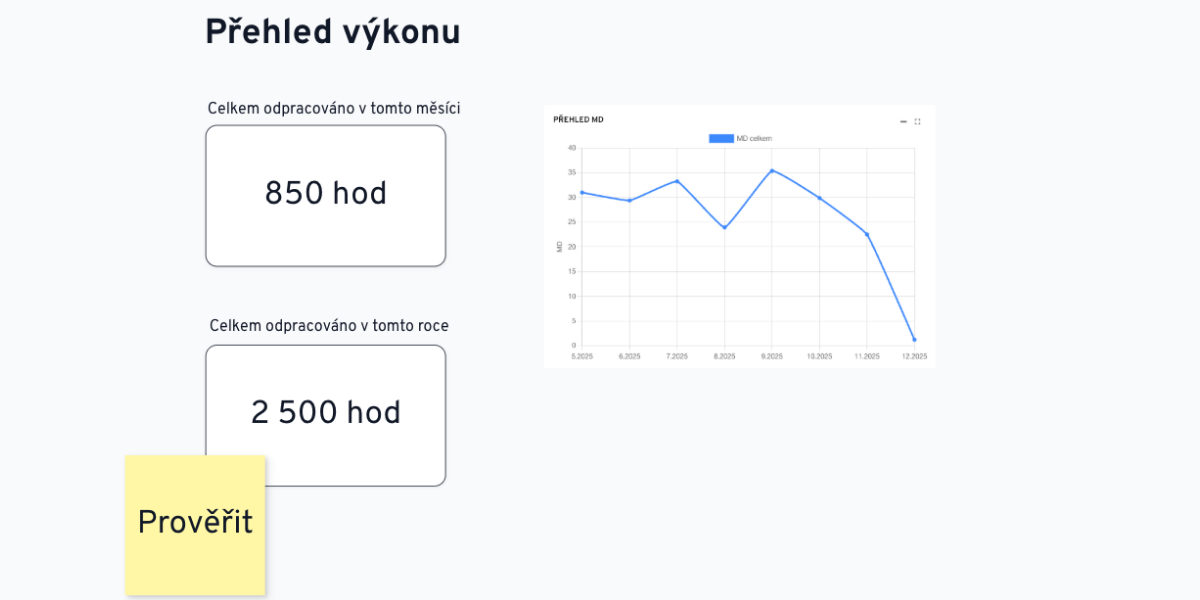The height and width of the screenshot is (600, 1200).
Task: Click the label Celkem odpracováno v tomto měsíci
Action: click(333, 108)
